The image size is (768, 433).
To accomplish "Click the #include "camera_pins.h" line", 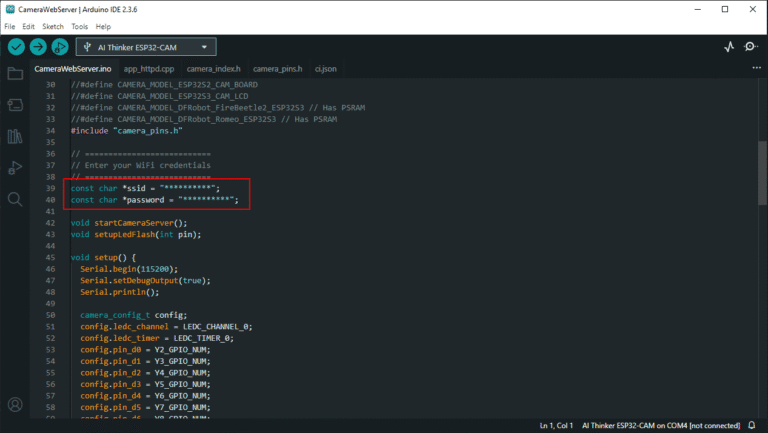I will click(126, 131).
